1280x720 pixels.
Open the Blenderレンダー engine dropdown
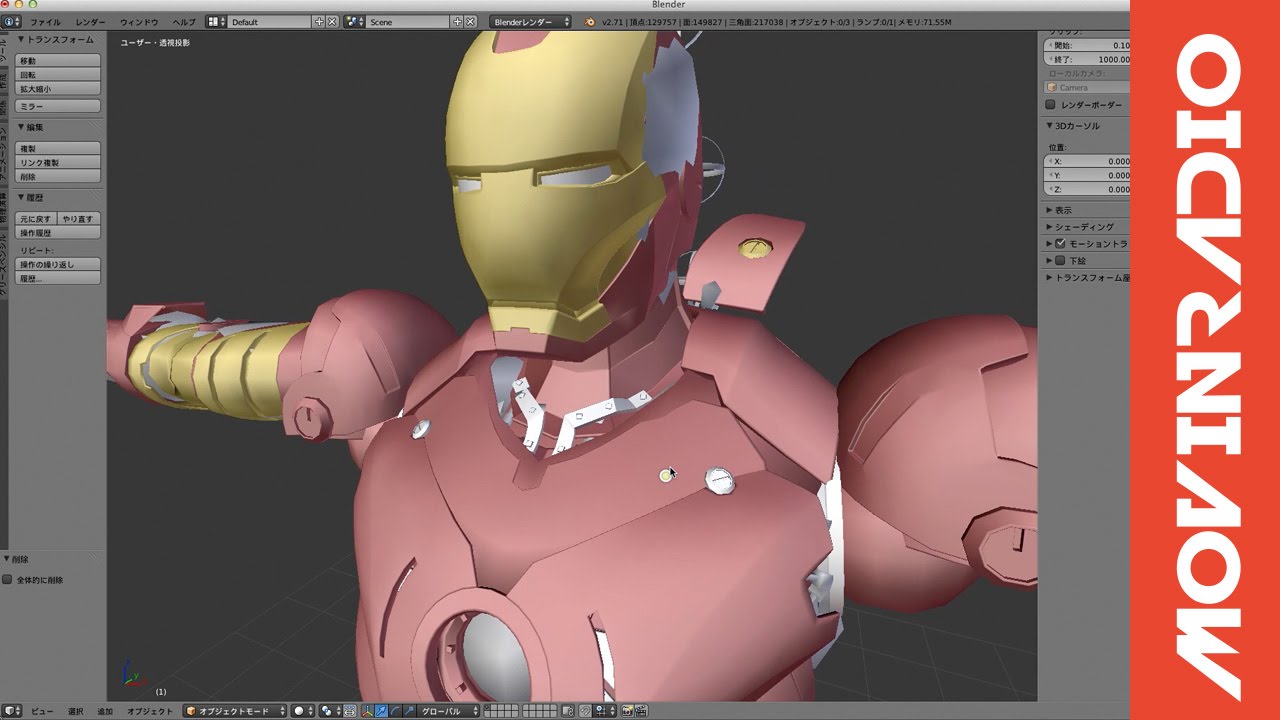tap(531, 21)
